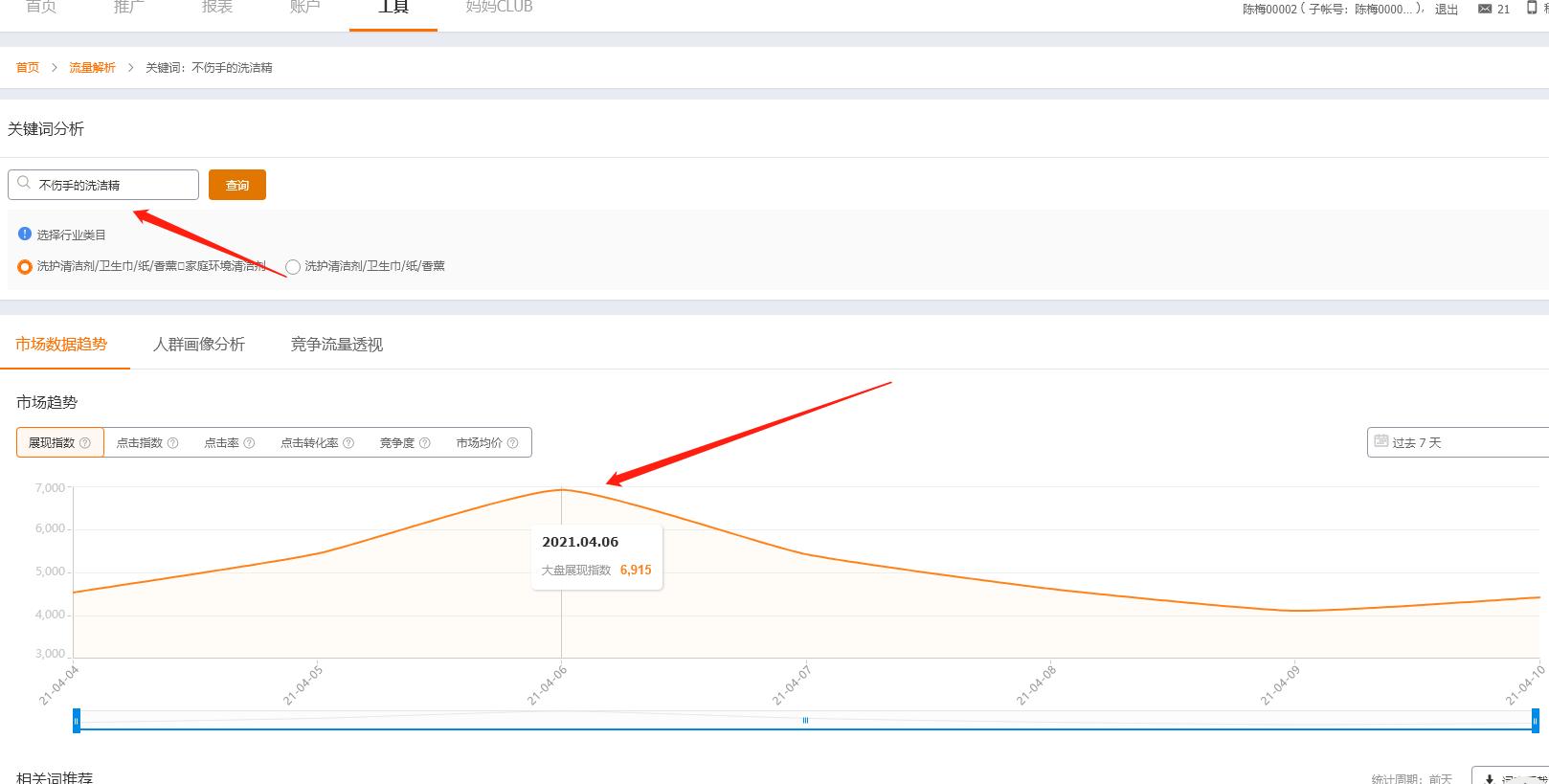Switch to the 竞争流量透视 tab
Viewport: 1549px width, 784px height.
[x=337, y=345]
